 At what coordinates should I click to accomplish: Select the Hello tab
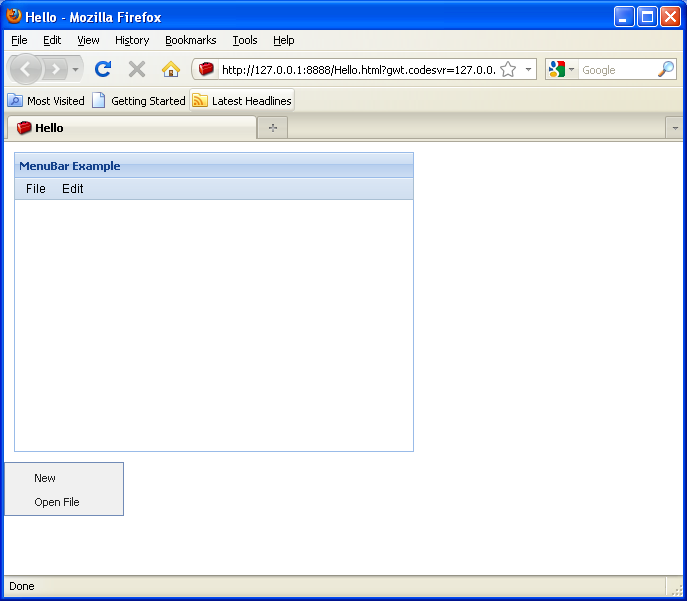coord(131,128)
